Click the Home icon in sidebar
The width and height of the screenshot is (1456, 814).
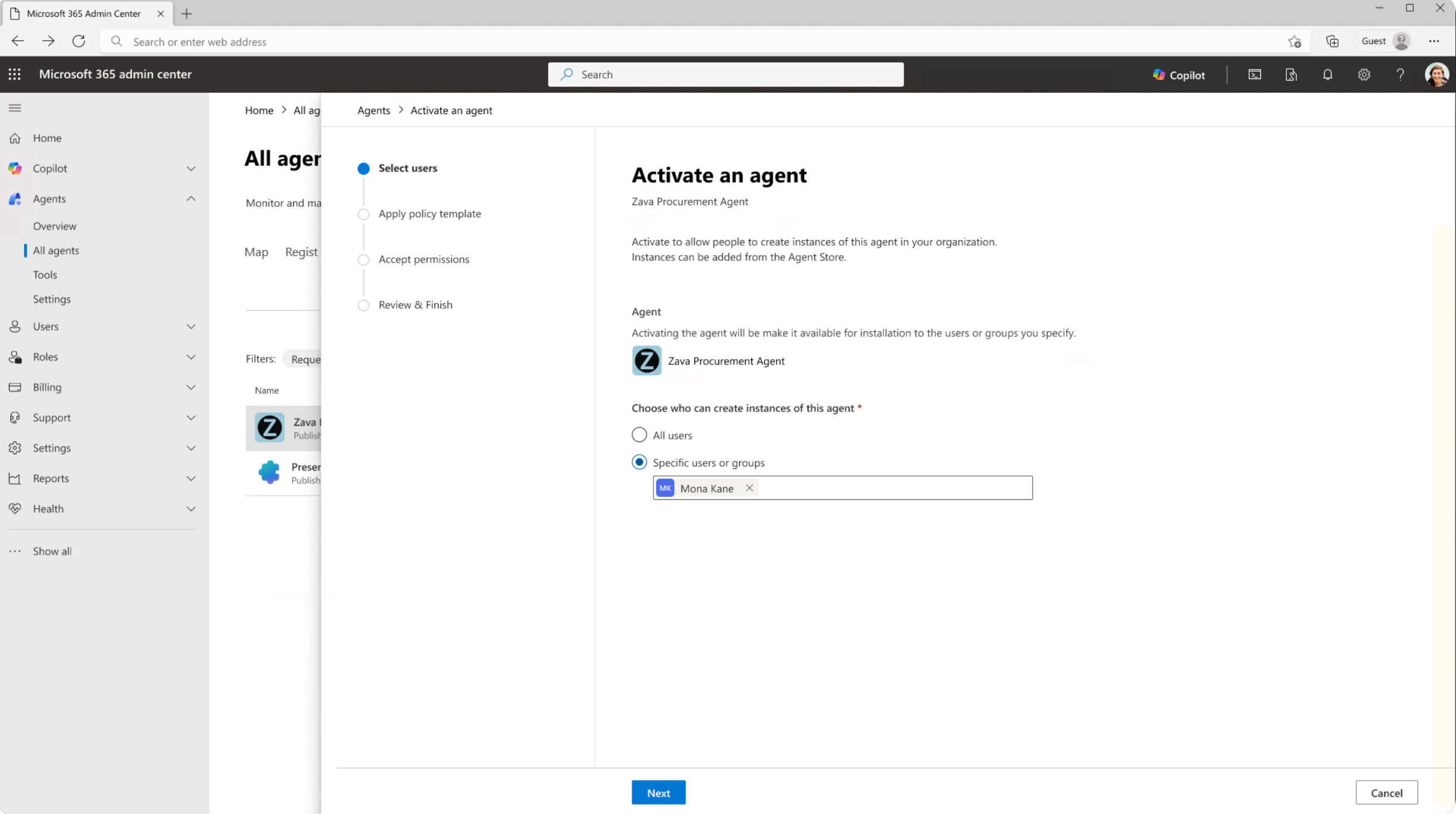(14, 138)
